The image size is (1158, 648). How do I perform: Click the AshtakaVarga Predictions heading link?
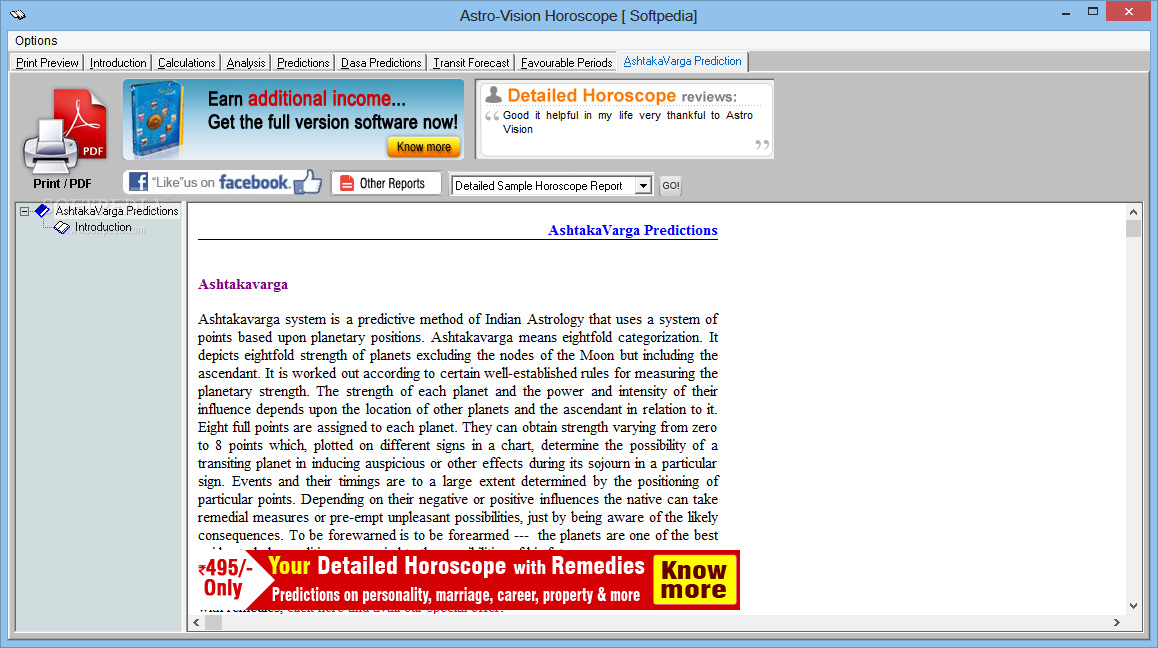[632, 230]
